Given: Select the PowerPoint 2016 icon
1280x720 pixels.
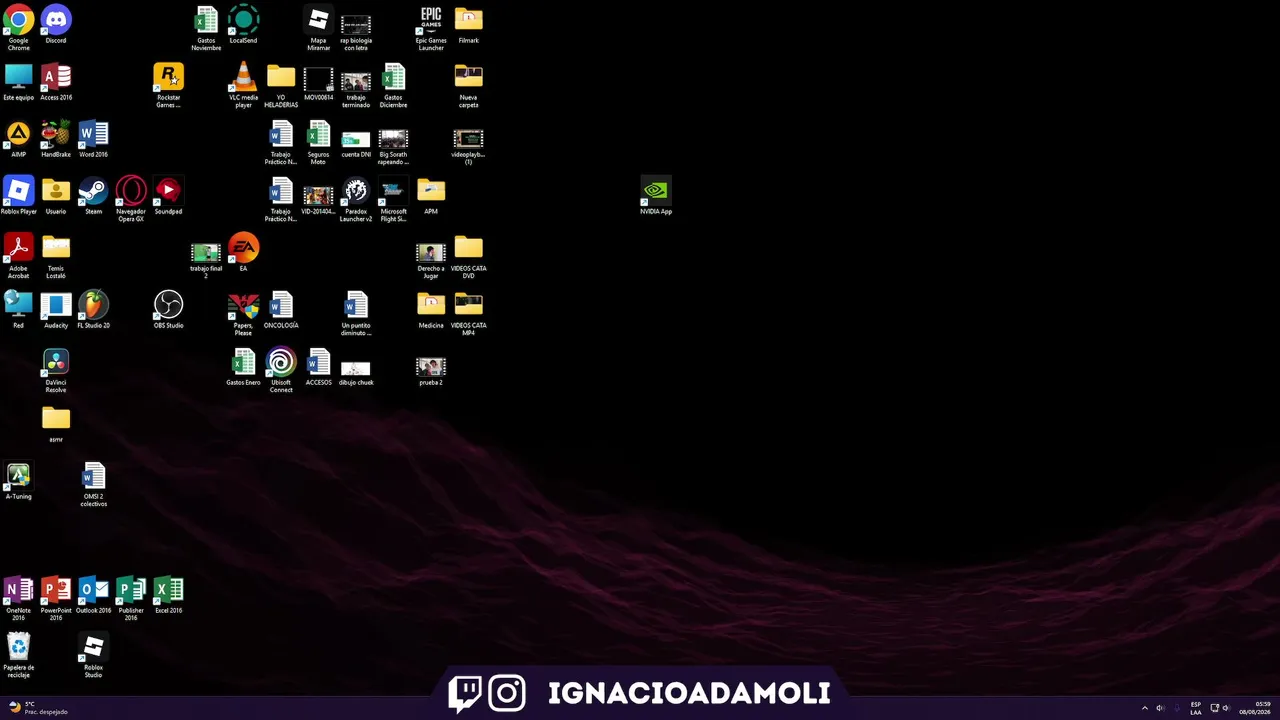Looking at the screenshot, I should [56, 590].
